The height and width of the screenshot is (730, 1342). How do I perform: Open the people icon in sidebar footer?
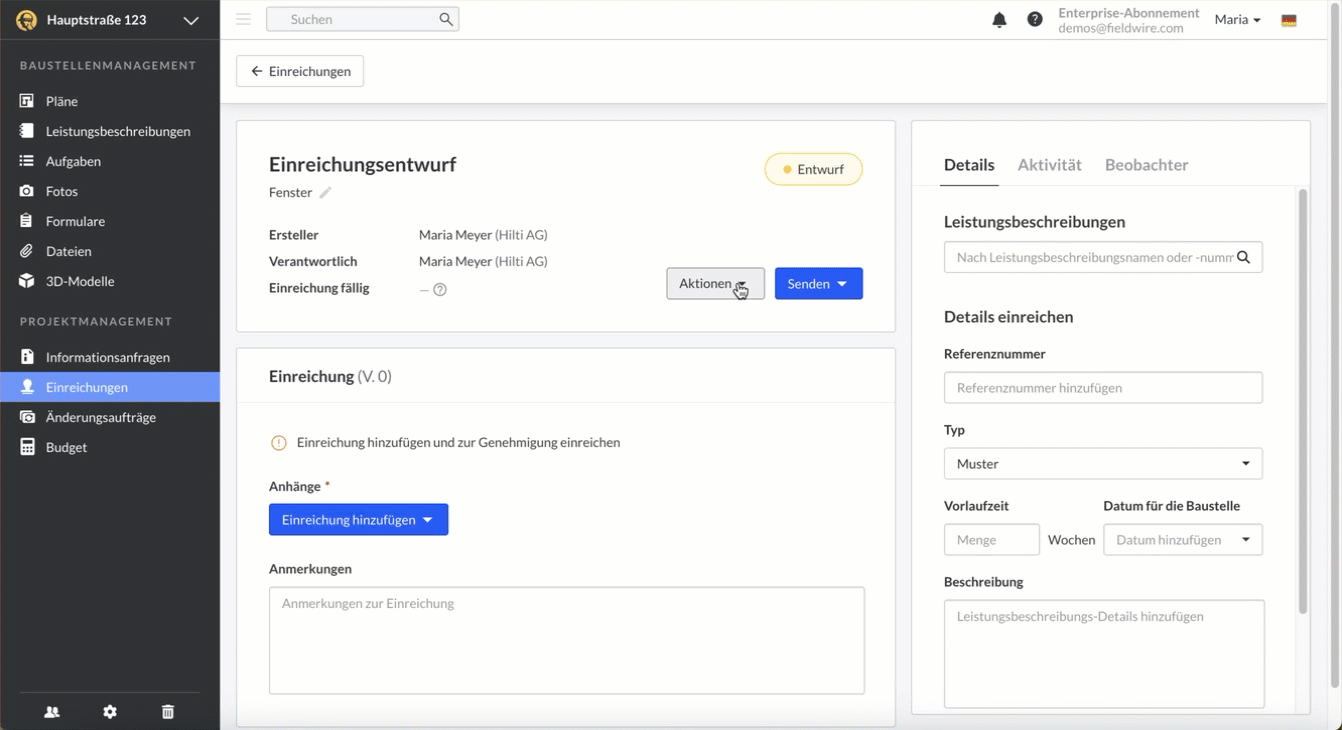tap(52, 712)
